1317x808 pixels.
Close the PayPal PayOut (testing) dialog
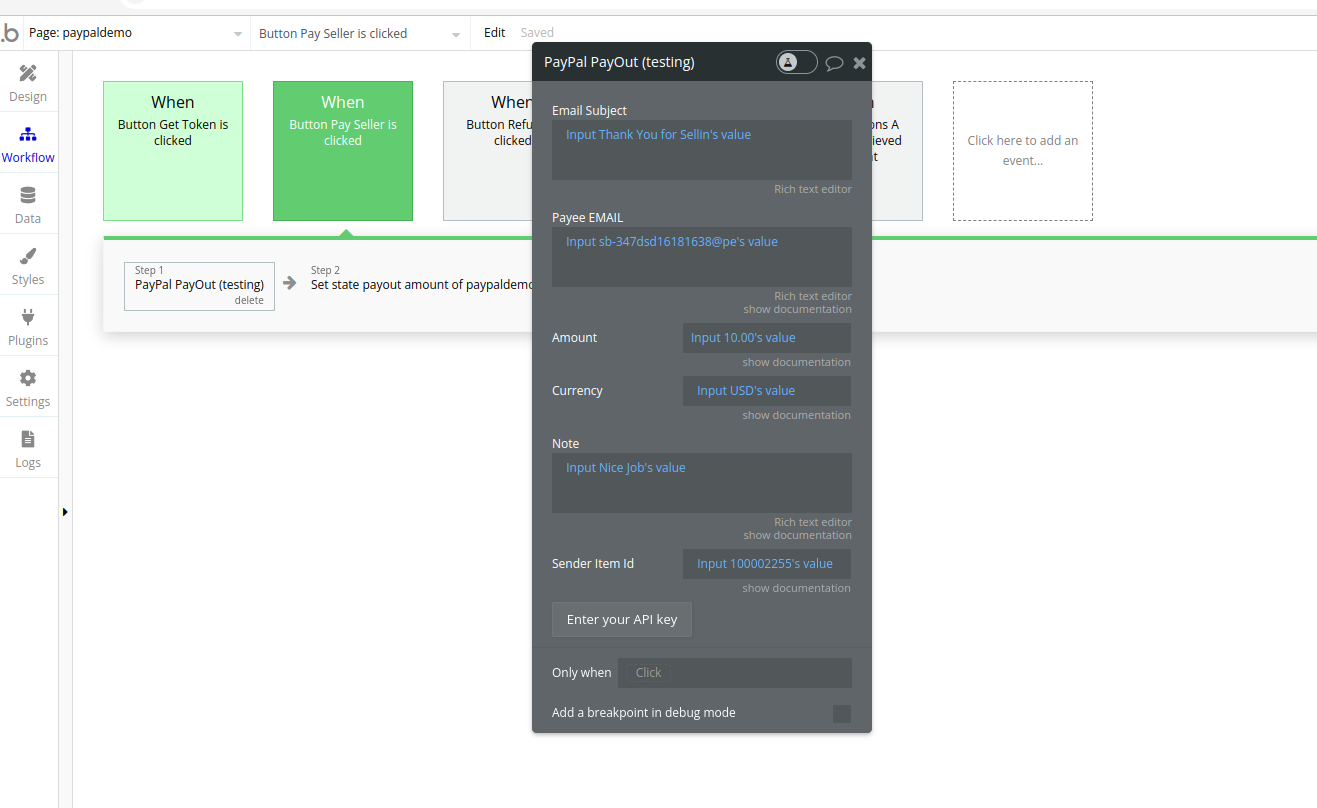(859, 63)
